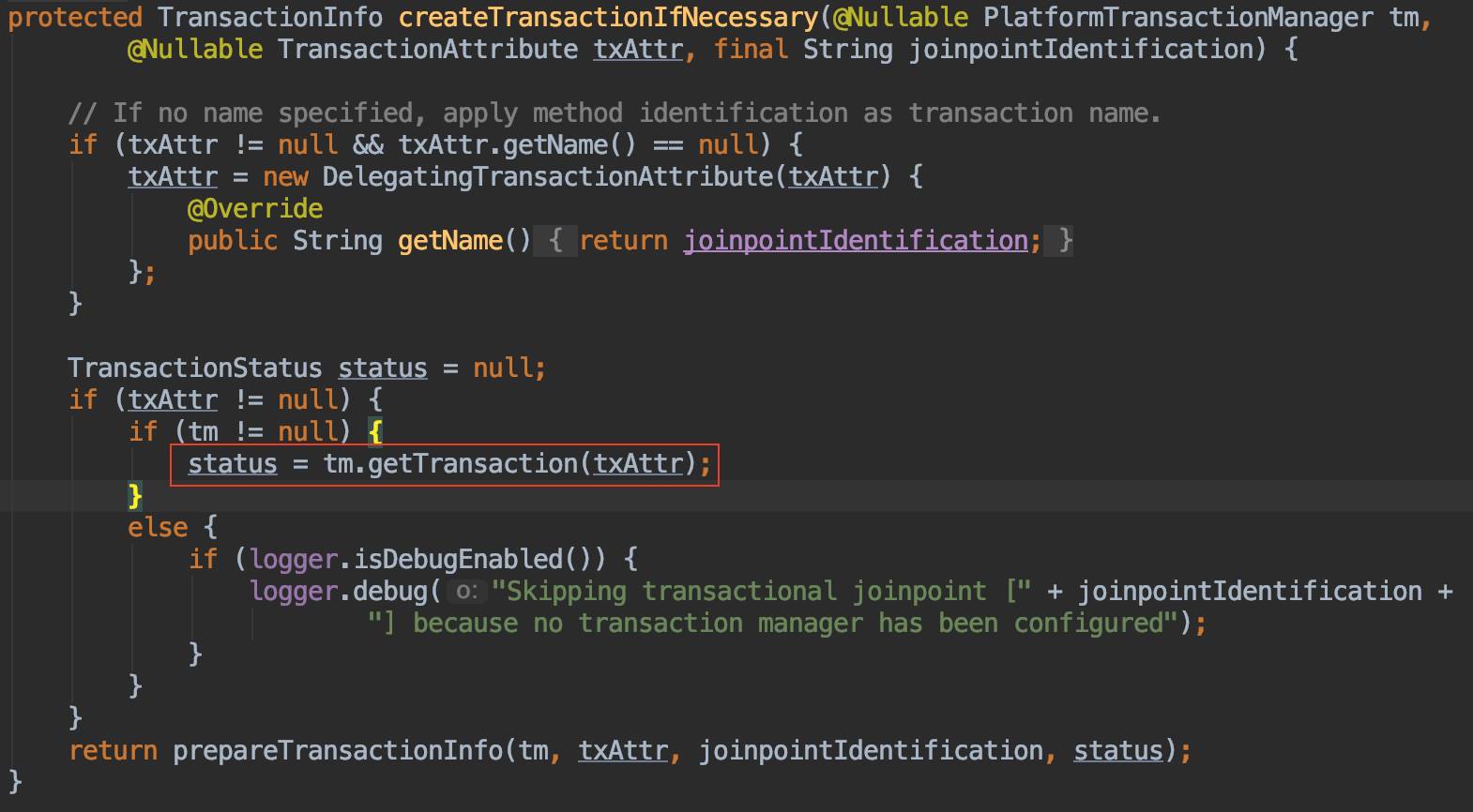
Task: Click the TransactionInfo return type
Action: point(270,17)
